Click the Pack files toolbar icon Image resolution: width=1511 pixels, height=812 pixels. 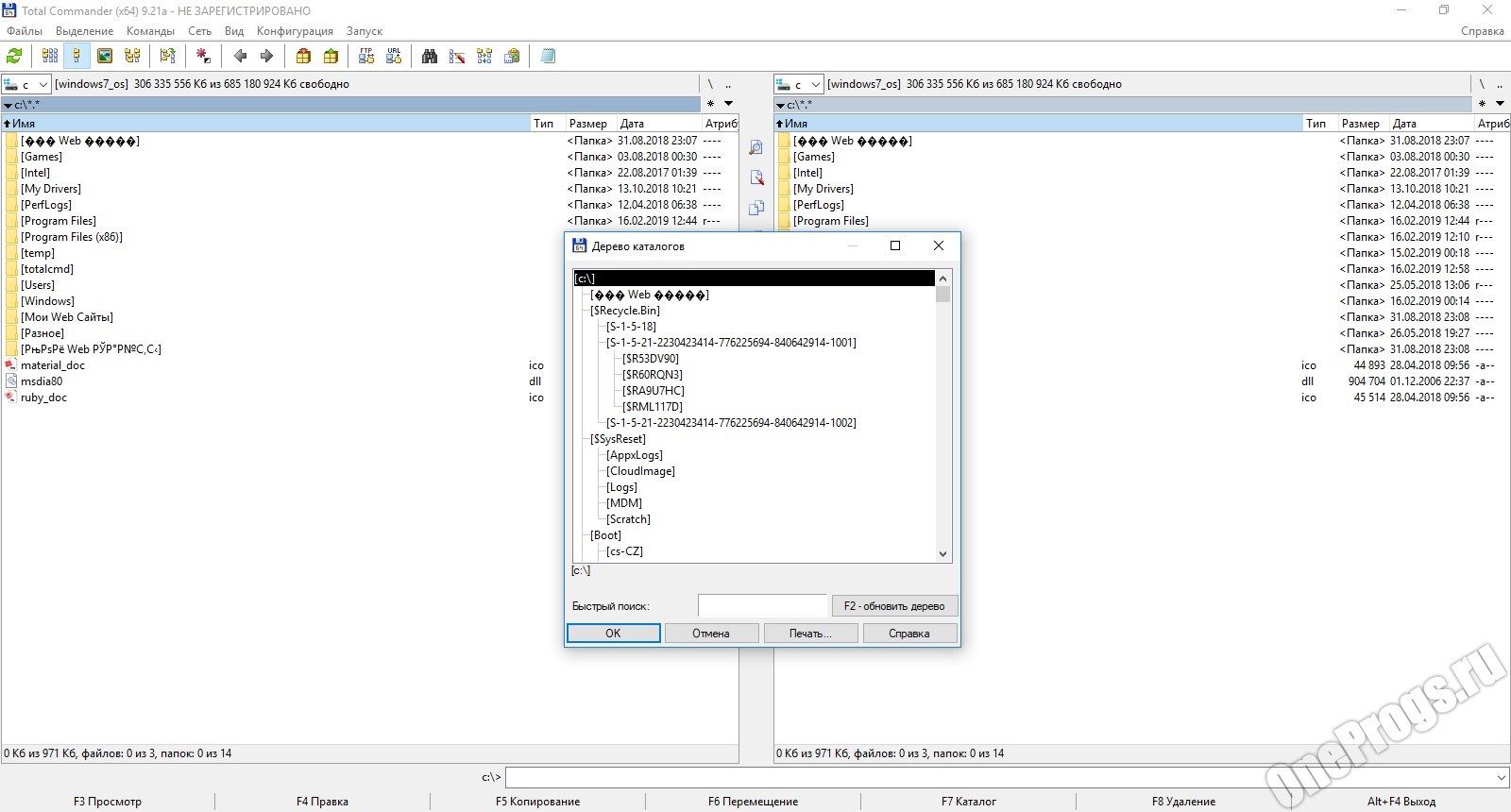303,57
